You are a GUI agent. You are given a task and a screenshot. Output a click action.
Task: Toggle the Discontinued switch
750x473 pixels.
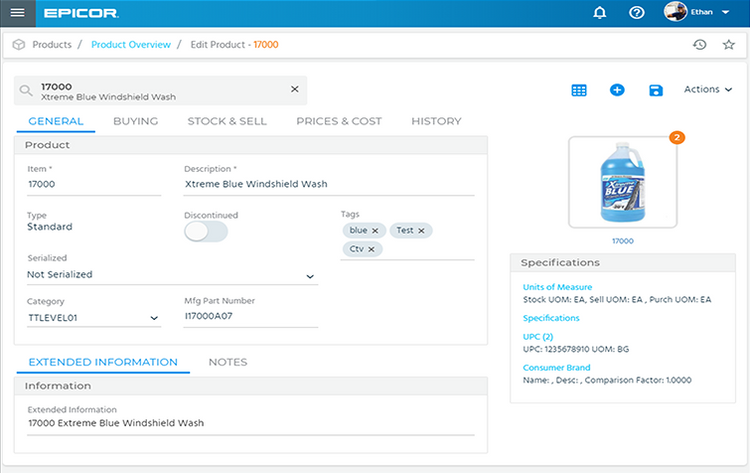pyautogui.click(x=206, y=232)
